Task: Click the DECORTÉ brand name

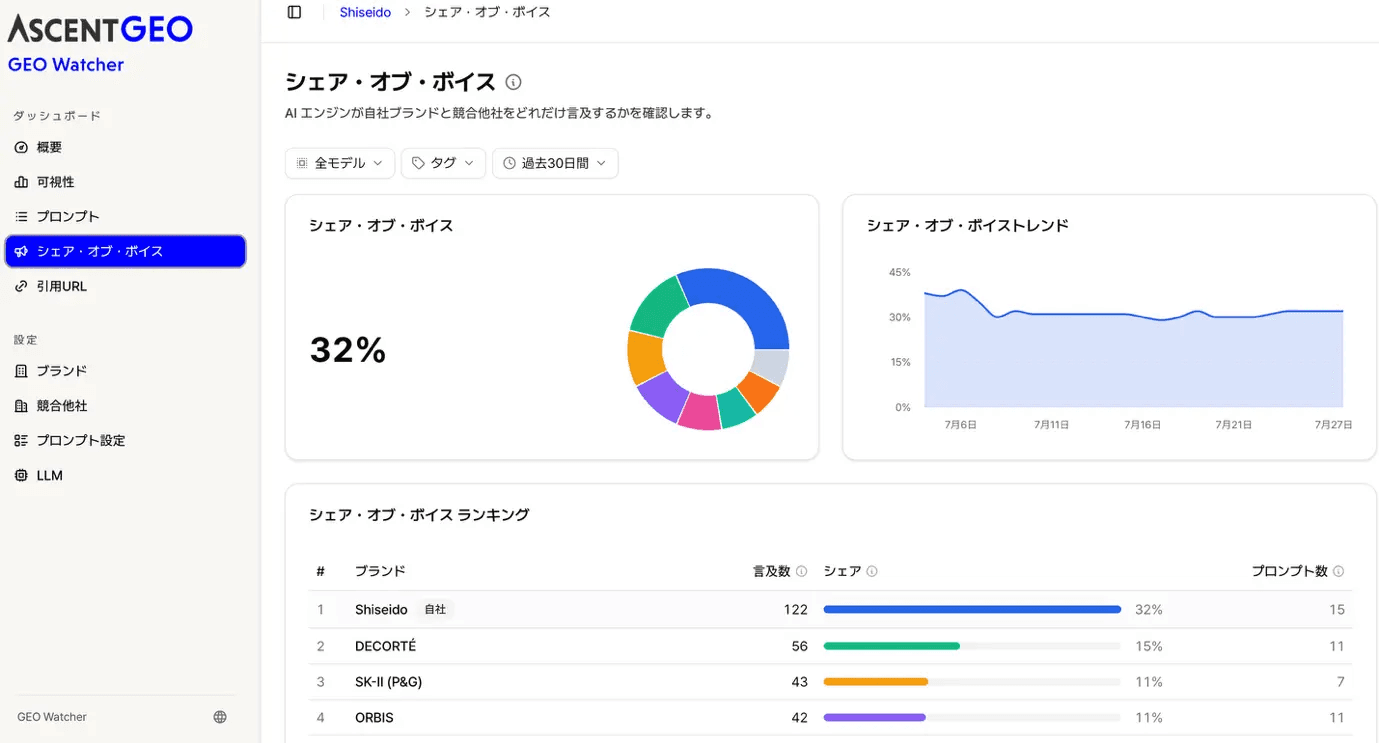Action: pos(385,646)
